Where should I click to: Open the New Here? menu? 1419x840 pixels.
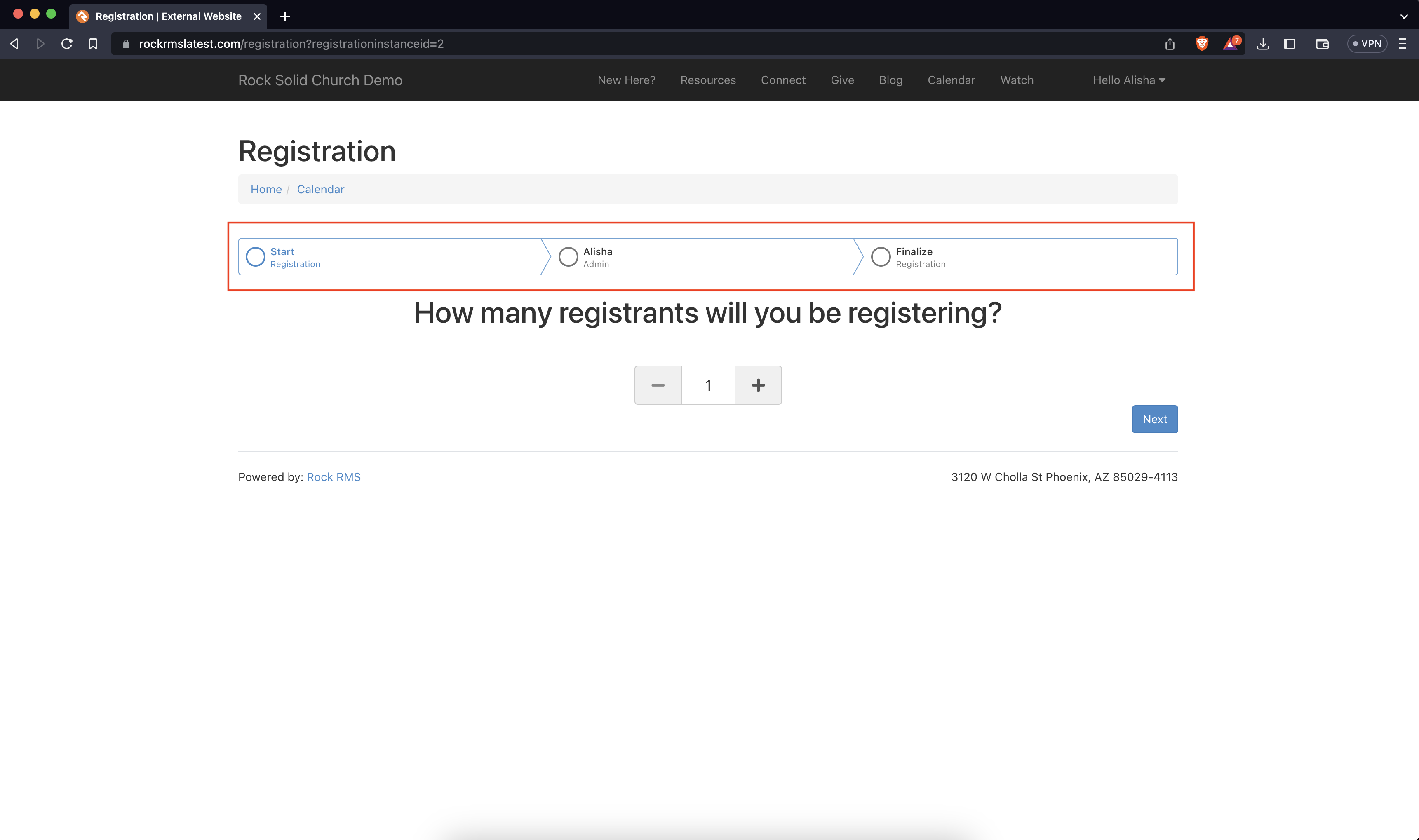[627, 80]
